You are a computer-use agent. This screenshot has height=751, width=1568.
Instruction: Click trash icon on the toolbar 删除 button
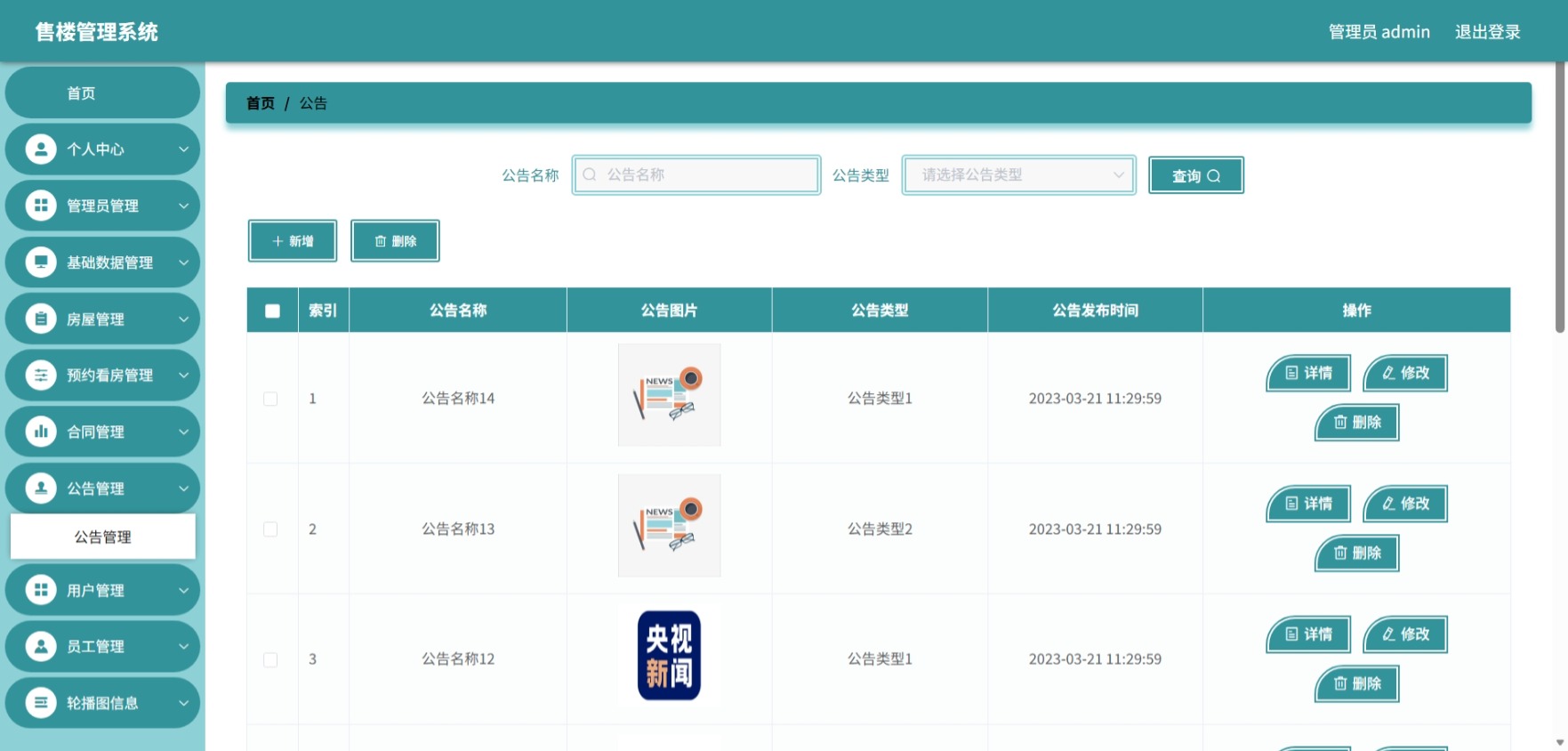point(381,241)
